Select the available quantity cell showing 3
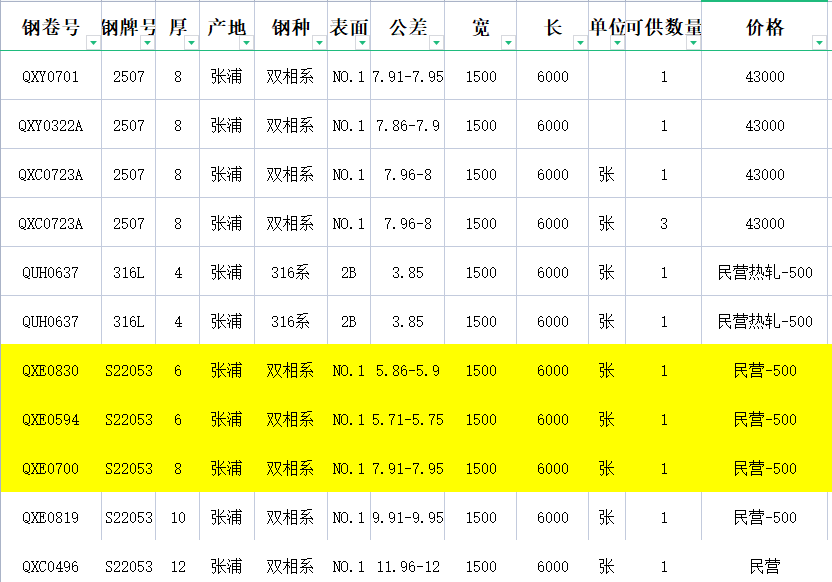This screenshot has height=582, width=832. [664, 224]
